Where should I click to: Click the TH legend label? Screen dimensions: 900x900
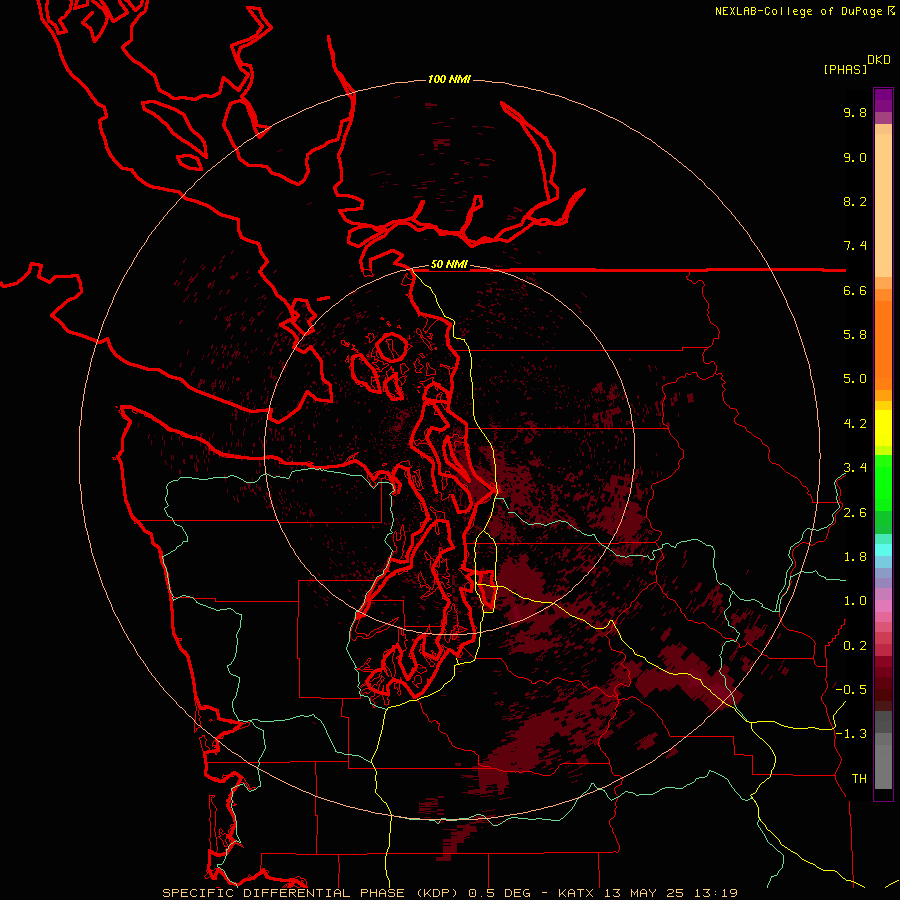coord(859,779)
